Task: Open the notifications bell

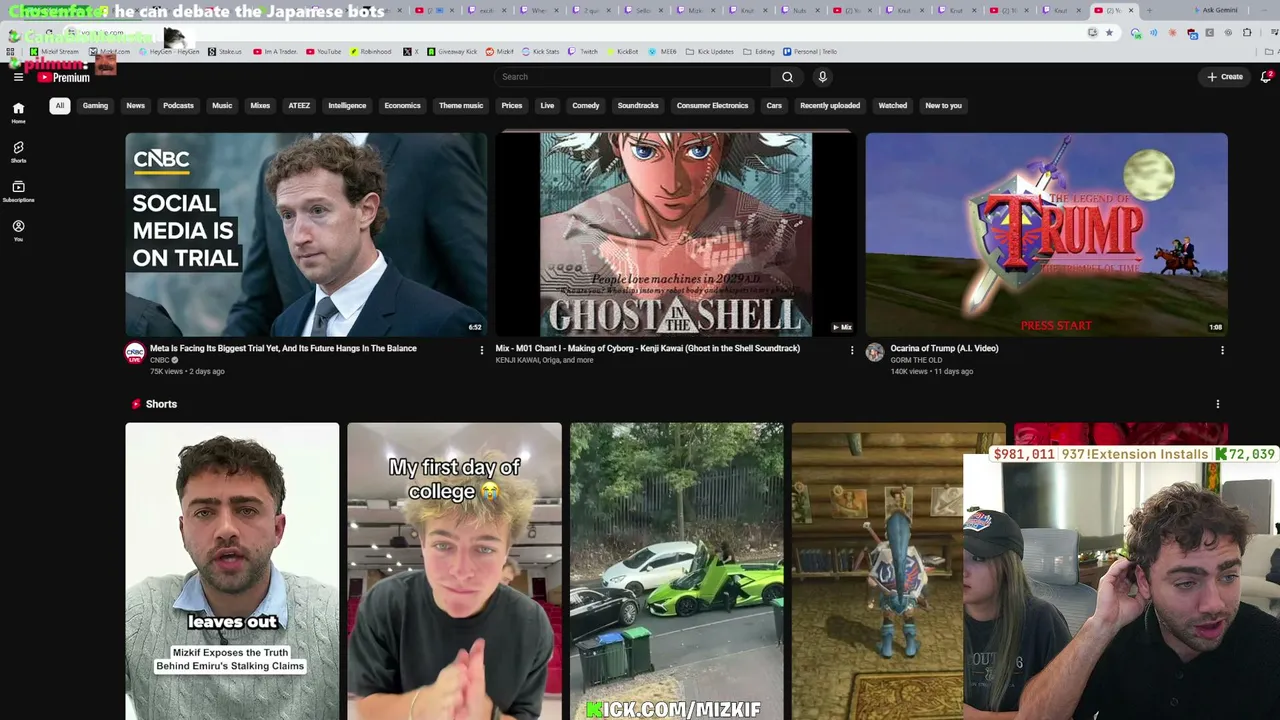Action: 1265,77
